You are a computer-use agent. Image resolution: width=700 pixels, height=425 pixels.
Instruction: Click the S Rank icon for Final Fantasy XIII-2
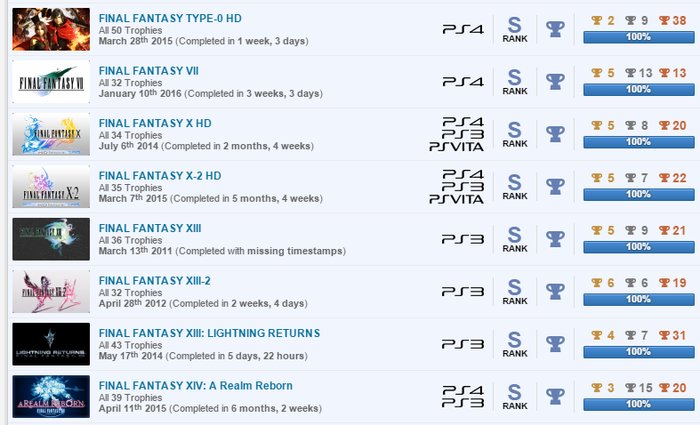tap(515, 292)
